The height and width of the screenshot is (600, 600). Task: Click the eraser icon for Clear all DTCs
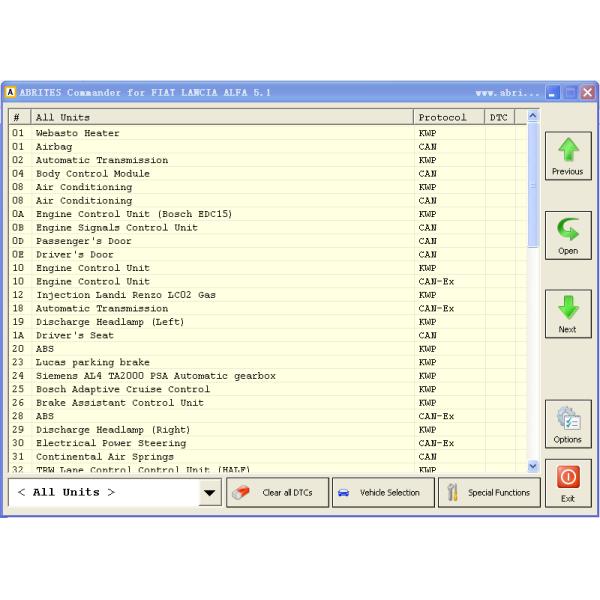point(241,493)
